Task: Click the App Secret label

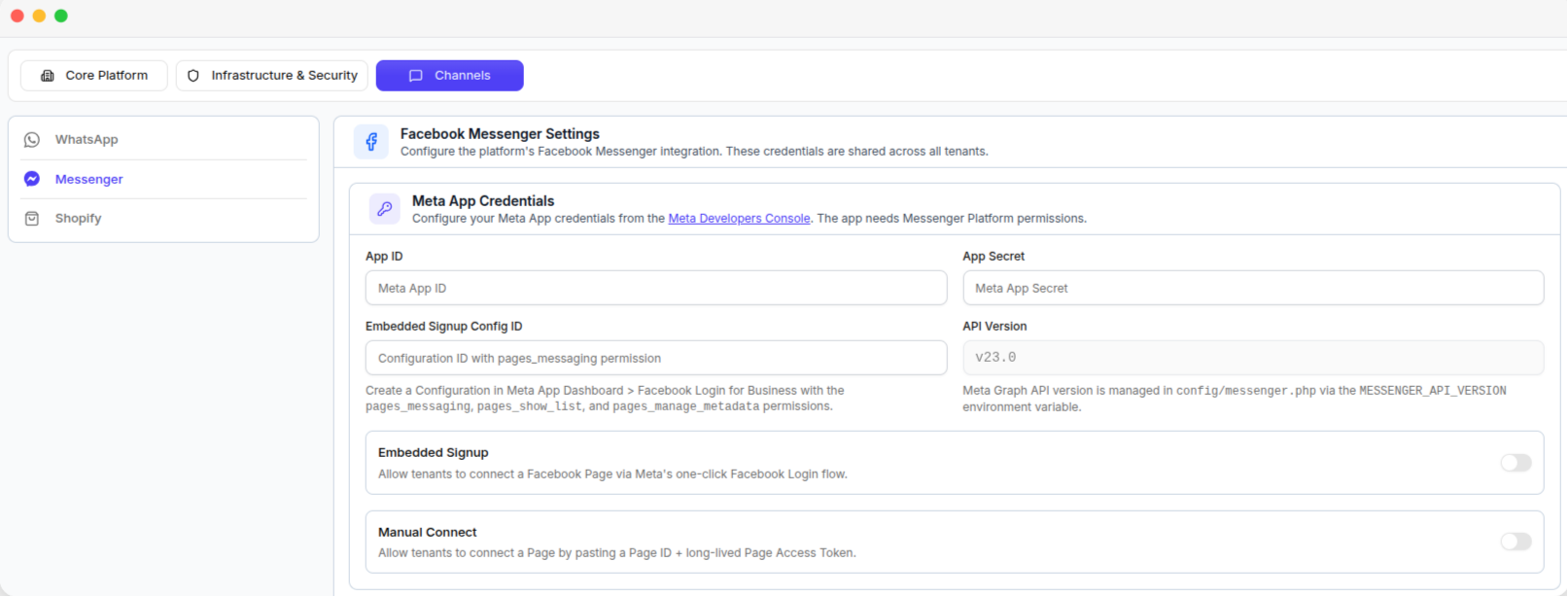Action: point(993,257)
